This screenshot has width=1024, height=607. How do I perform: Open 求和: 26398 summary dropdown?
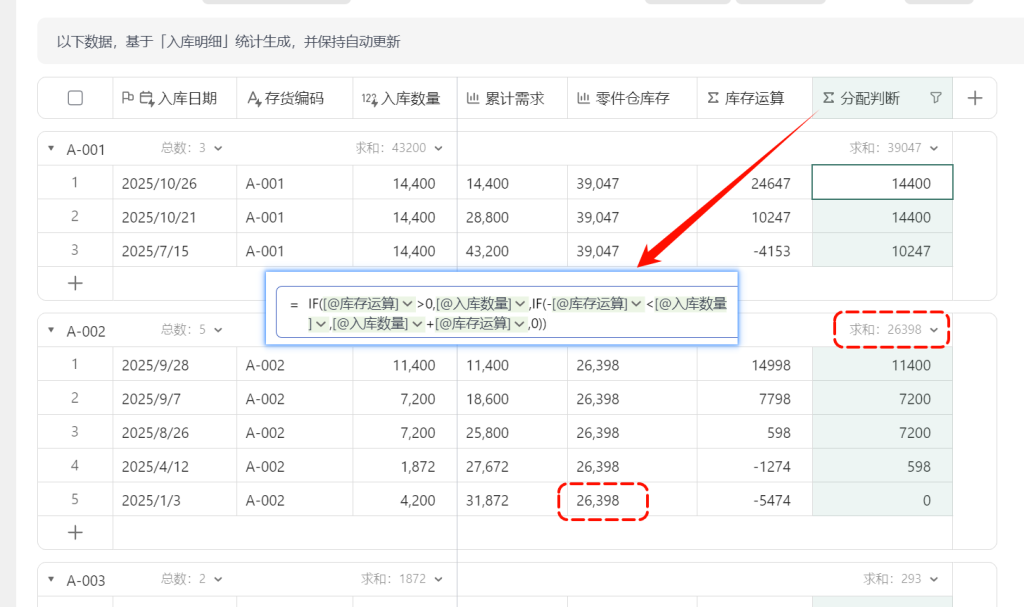(893, 330)
